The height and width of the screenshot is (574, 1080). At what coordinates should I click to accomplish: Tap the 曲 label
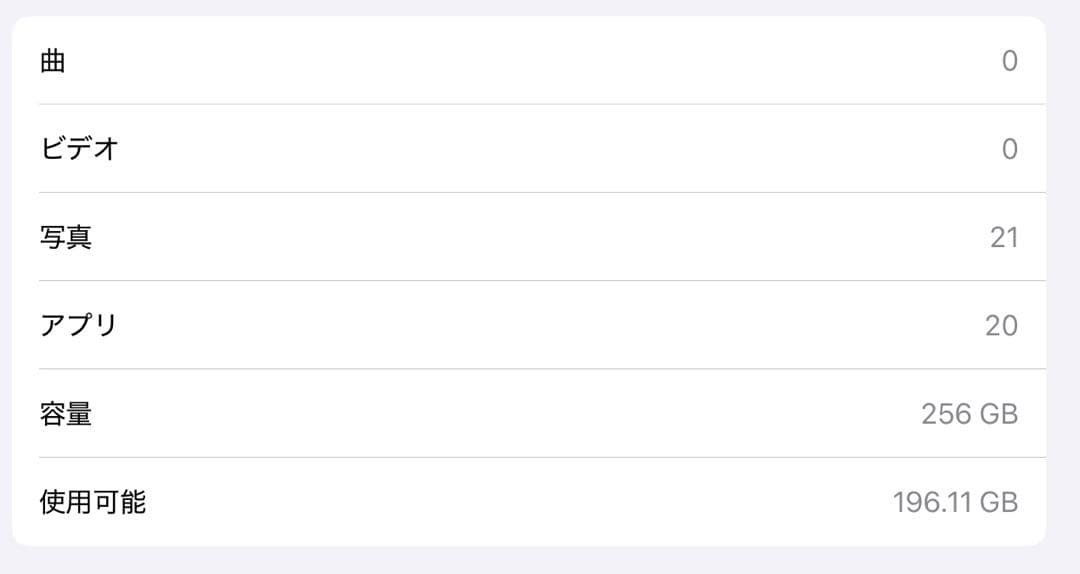click(52, 61)
